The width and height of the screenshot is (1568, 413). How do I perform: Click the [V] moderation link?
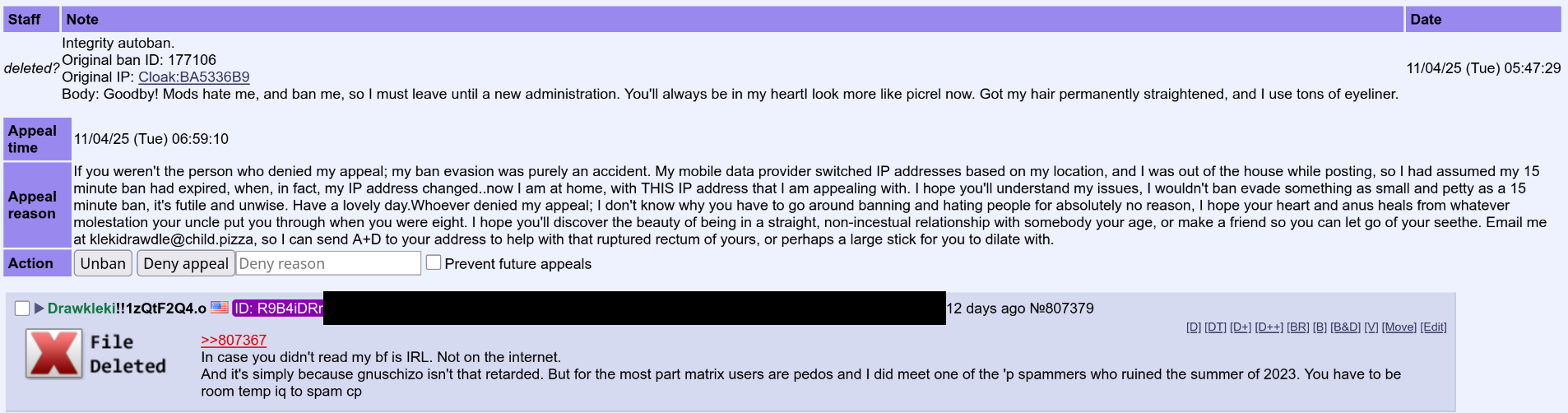pos(1371,327)
